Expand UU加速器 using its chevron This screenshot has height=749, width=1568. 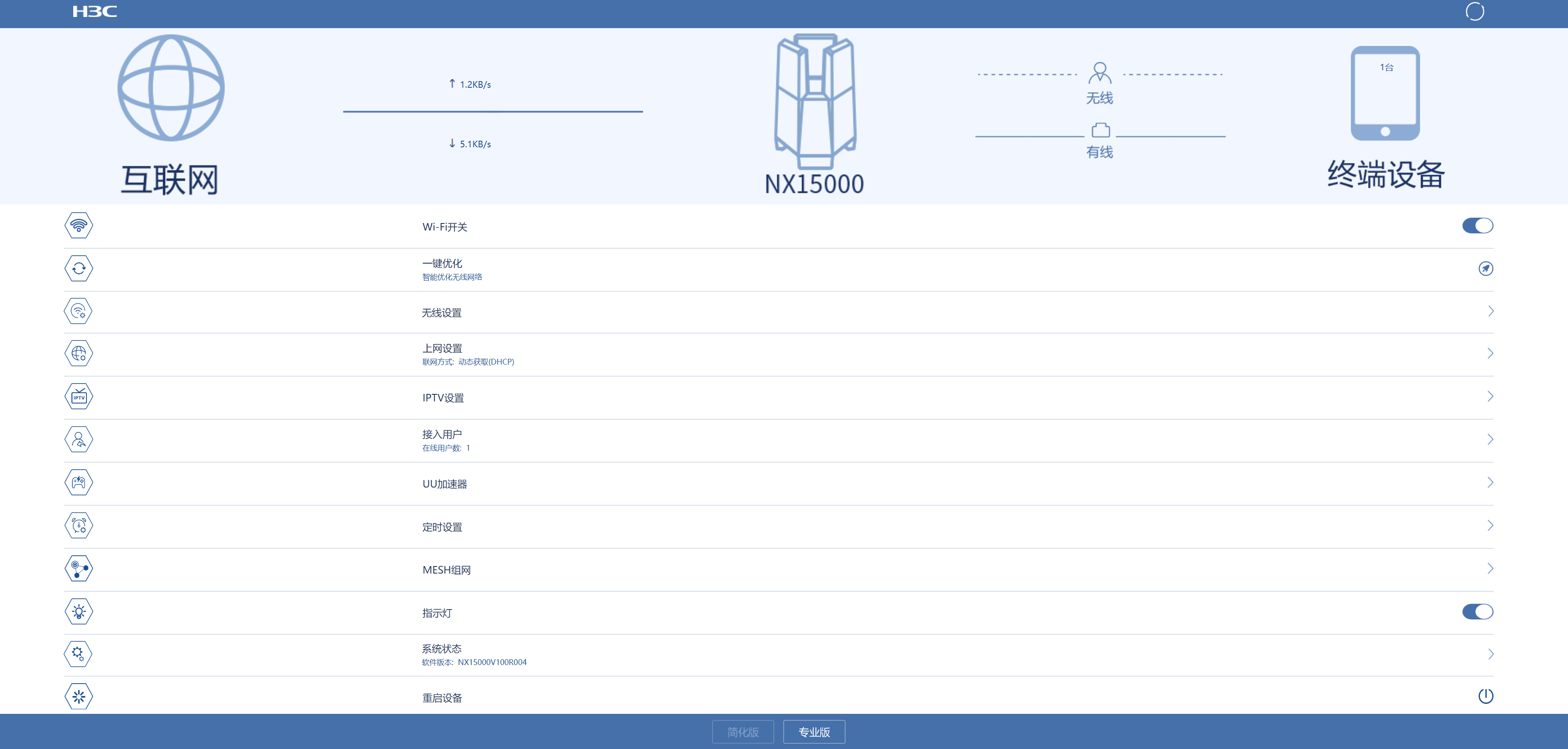coord(1490,483)
